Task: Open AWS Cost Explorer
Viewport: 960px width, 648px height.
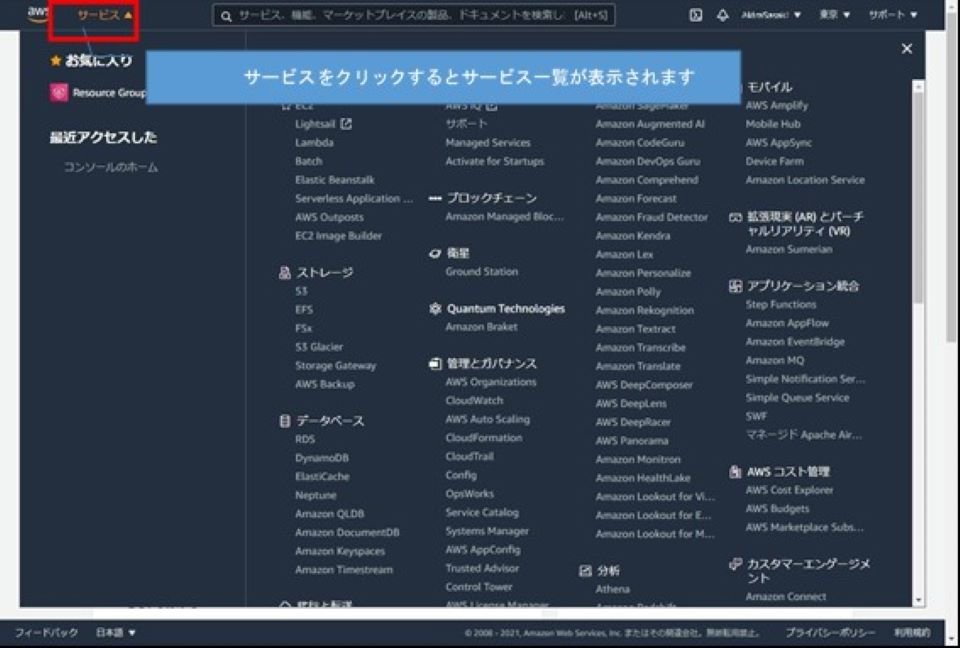Action: point(789,490)
